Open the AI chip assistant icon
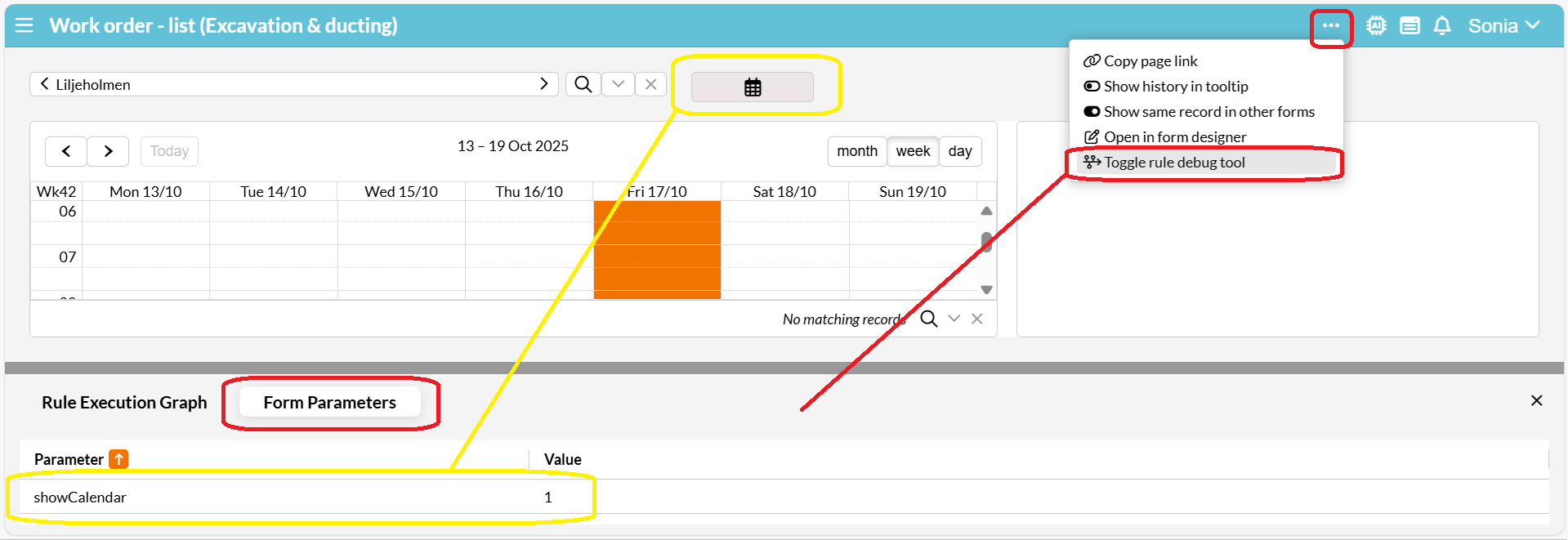The height and width of the screenshot is (540, 1568). tap(1376, 26)
